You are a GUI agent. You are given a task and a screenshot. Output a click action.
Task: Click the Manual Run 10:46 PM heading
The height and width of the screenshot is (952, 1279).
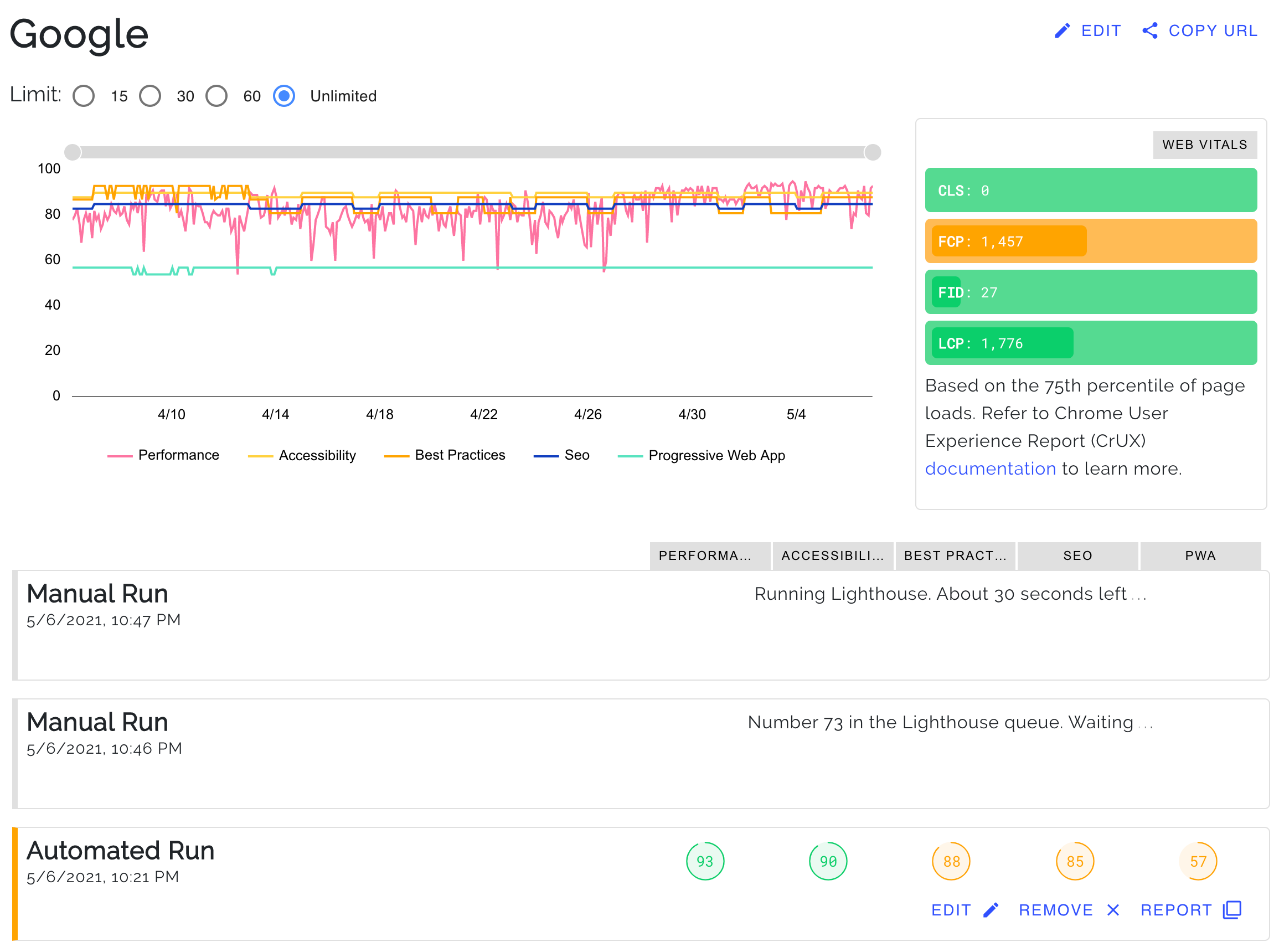[x=97, y=722]
